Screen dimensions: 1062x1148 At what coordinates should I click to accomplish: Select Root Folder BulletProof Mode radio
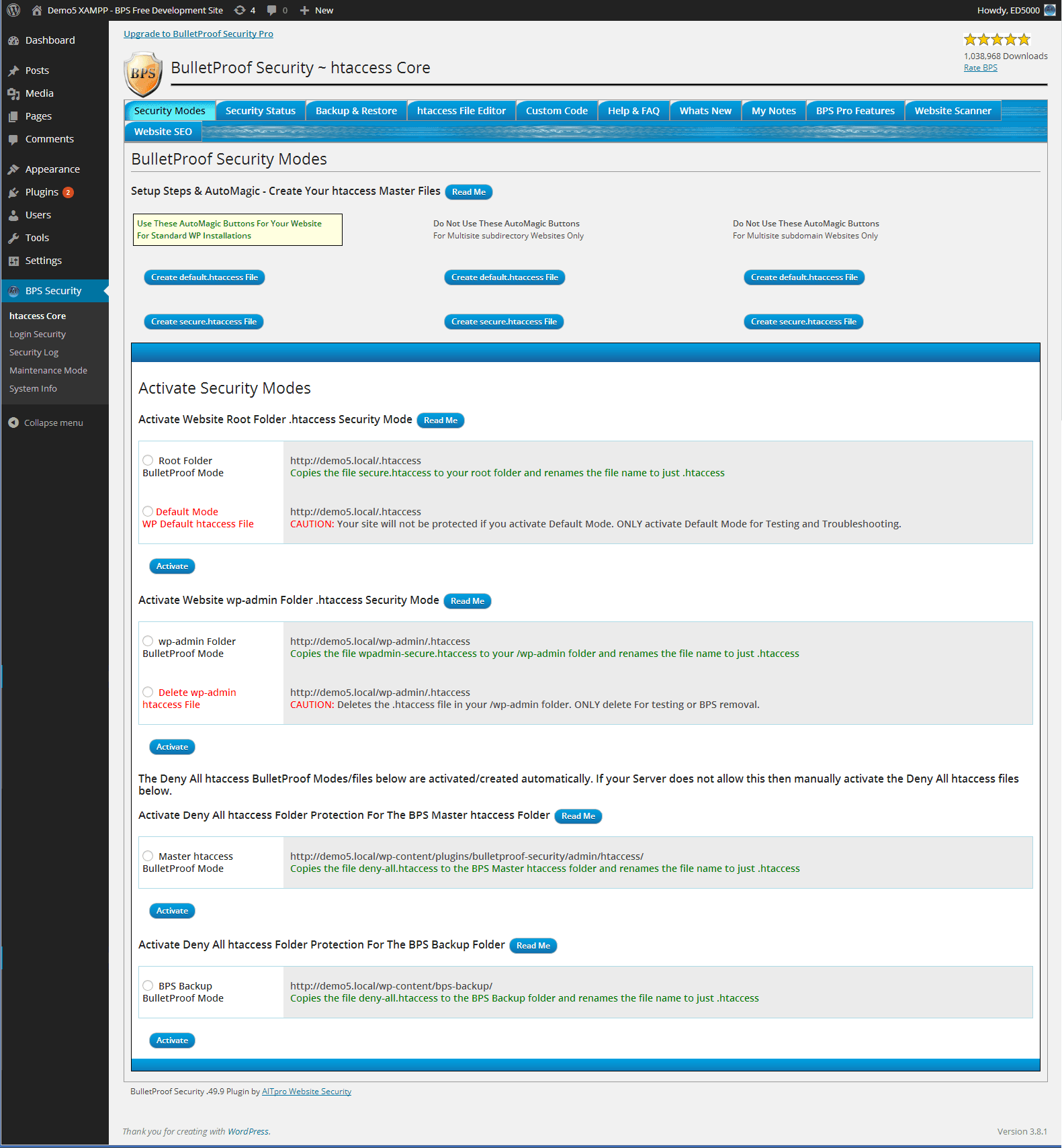148,460
